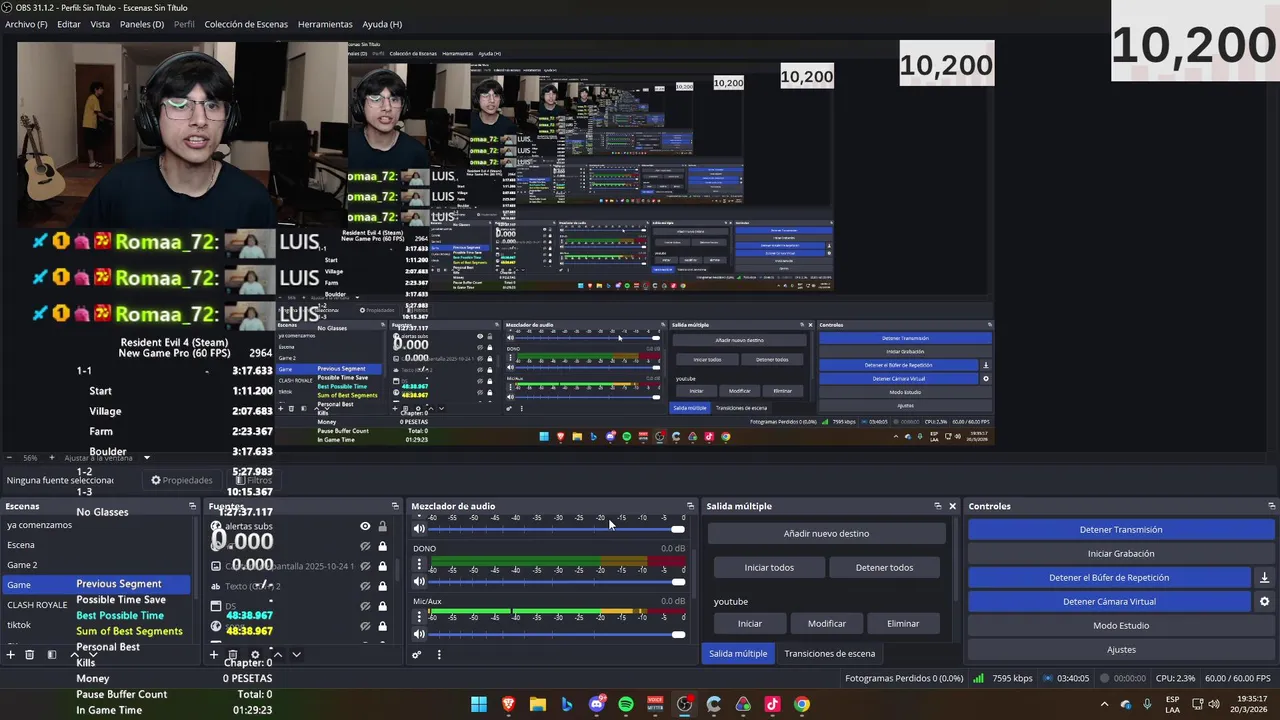Remove the selected source with the trash icon

(233, 655)
